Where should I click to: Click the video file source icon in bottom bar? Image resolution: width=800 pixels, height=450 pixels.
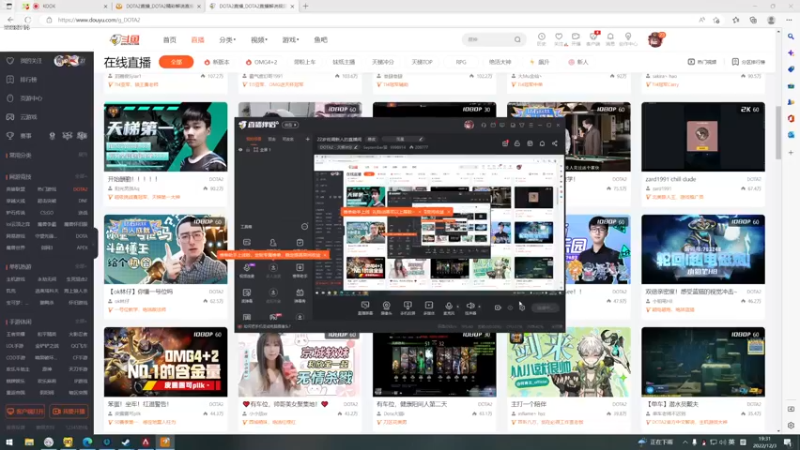429,307
